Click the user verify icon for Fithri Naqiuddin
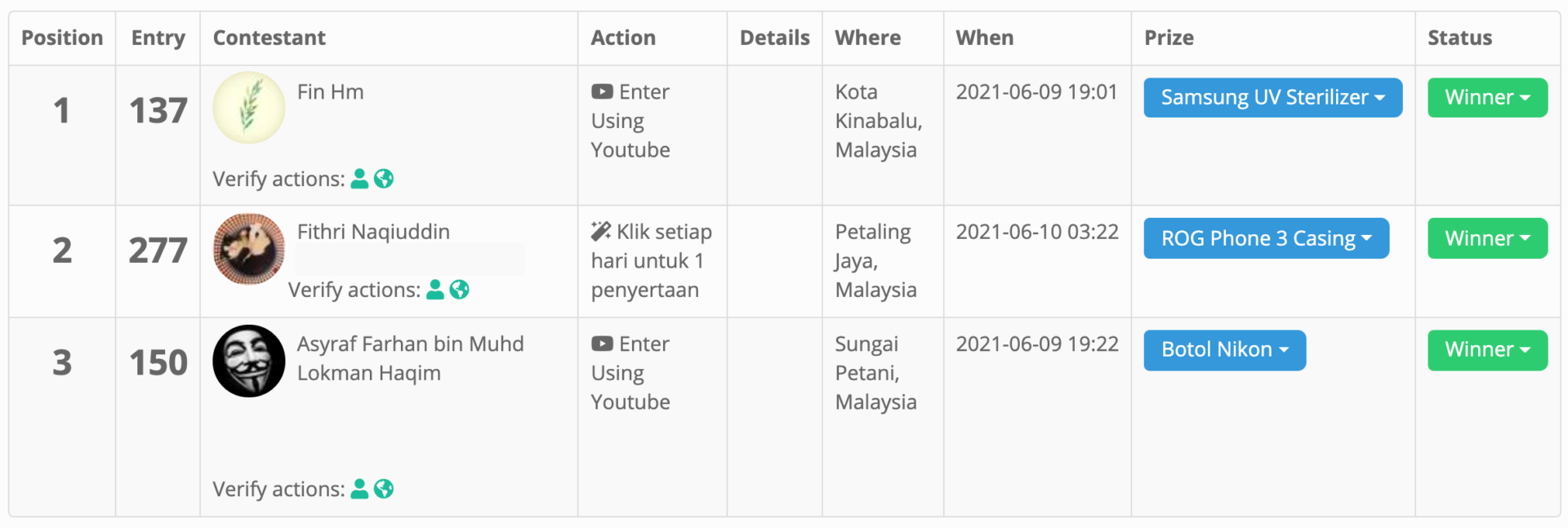The image size is (1568, 528). pos(435,290)
